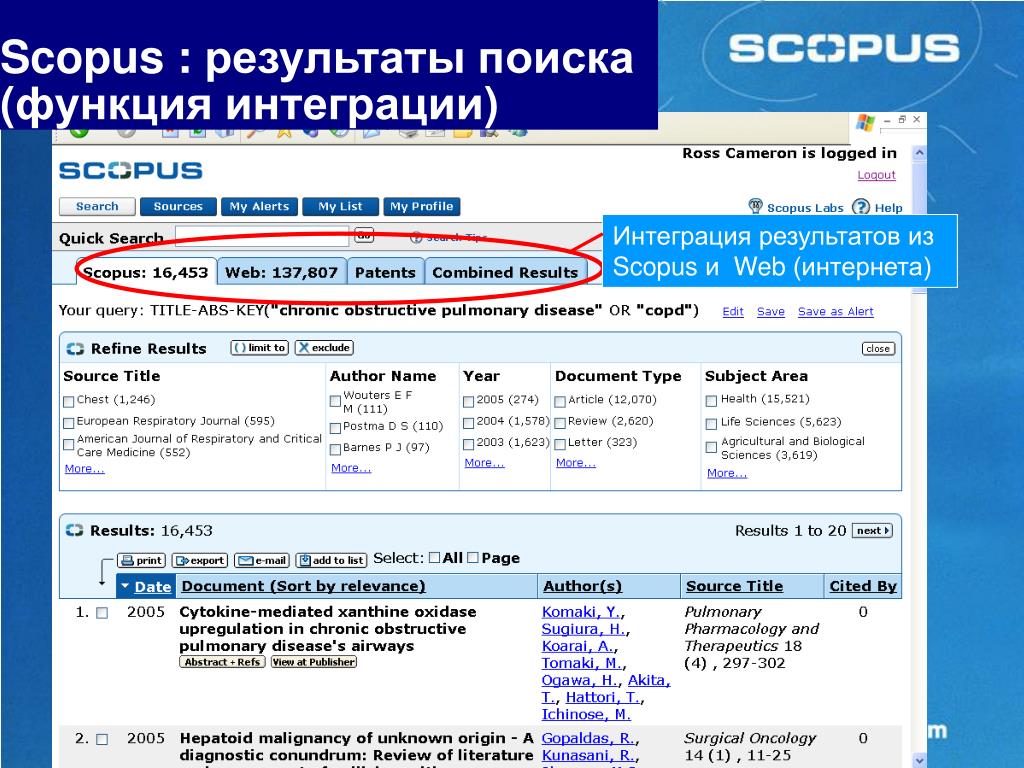
Task: Open author Komaki, Y. link
Action: (x=581, y=613)
